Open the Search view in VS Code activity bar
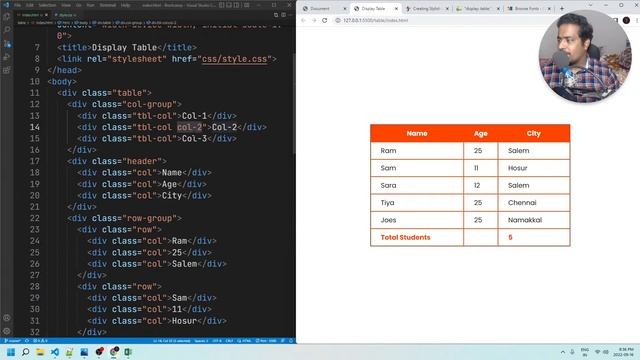 click(7, 30)
